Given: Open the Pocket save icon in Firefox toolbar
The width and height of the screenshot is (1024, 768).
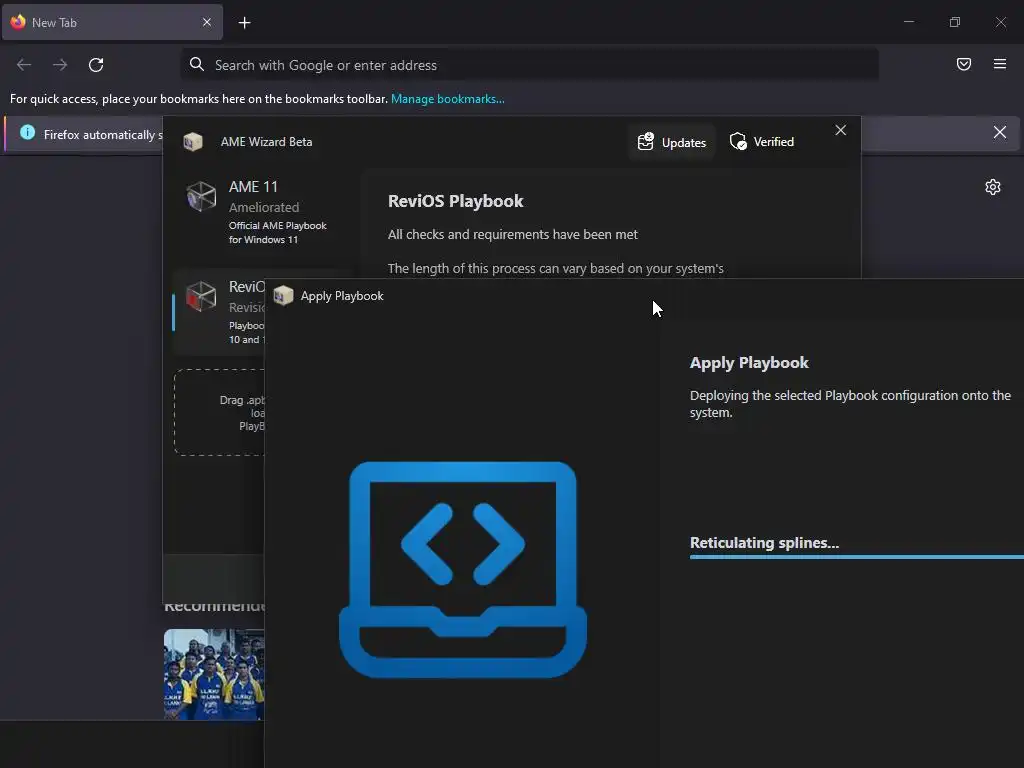Looking at the screenshot, I should click(x=963, y=64).
